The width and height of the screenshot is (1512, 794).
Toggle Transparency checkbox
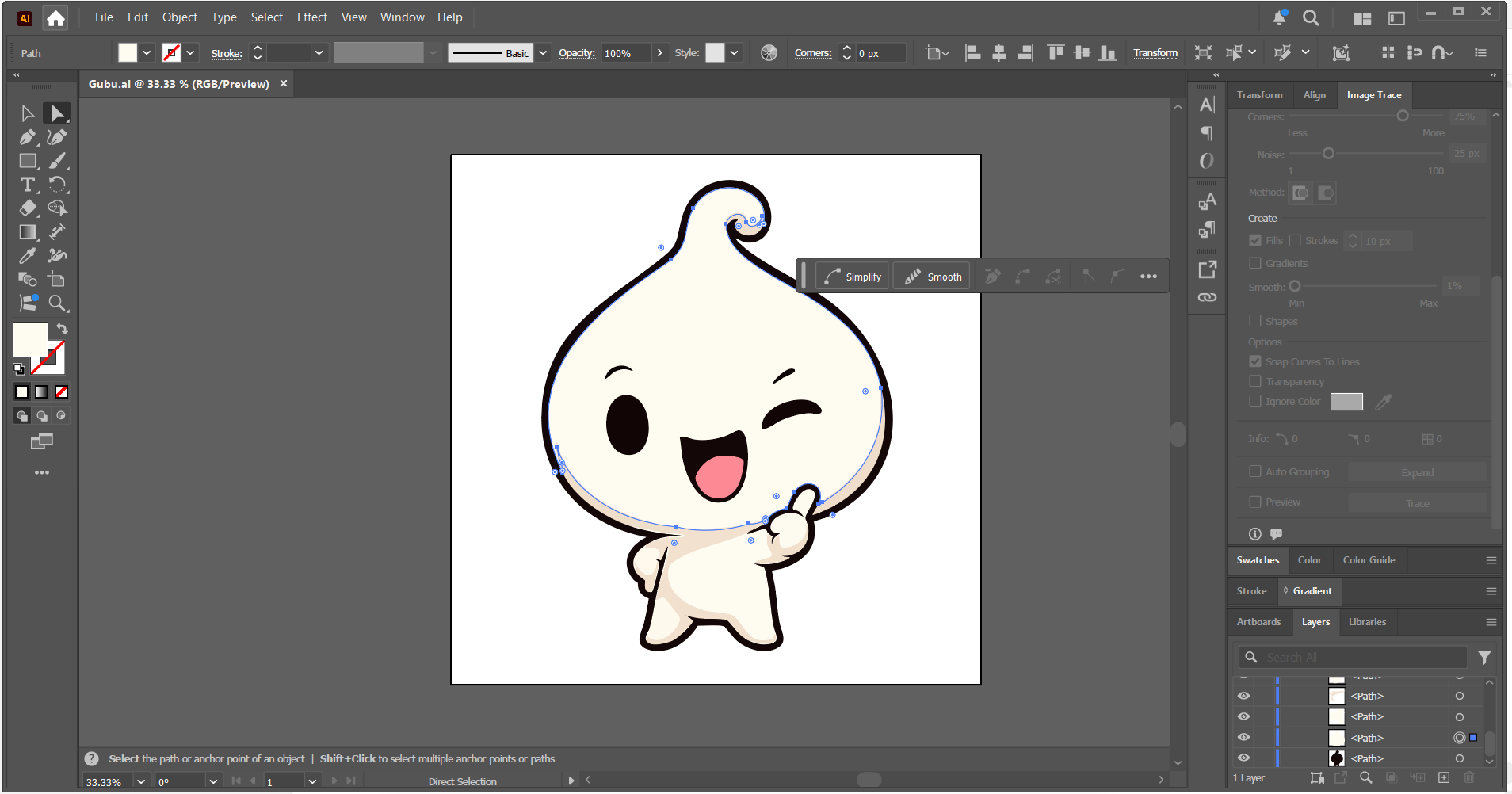(1255, 381)
